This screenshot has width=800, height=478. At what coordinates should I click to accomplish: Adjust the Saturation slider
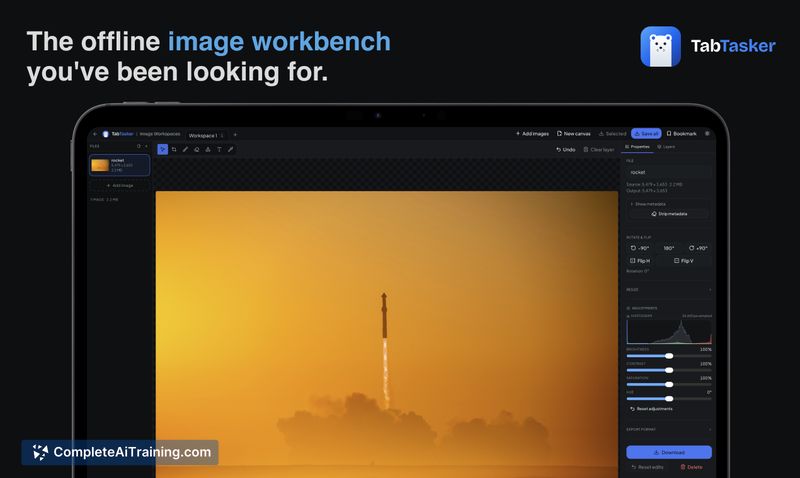[669, 385]
